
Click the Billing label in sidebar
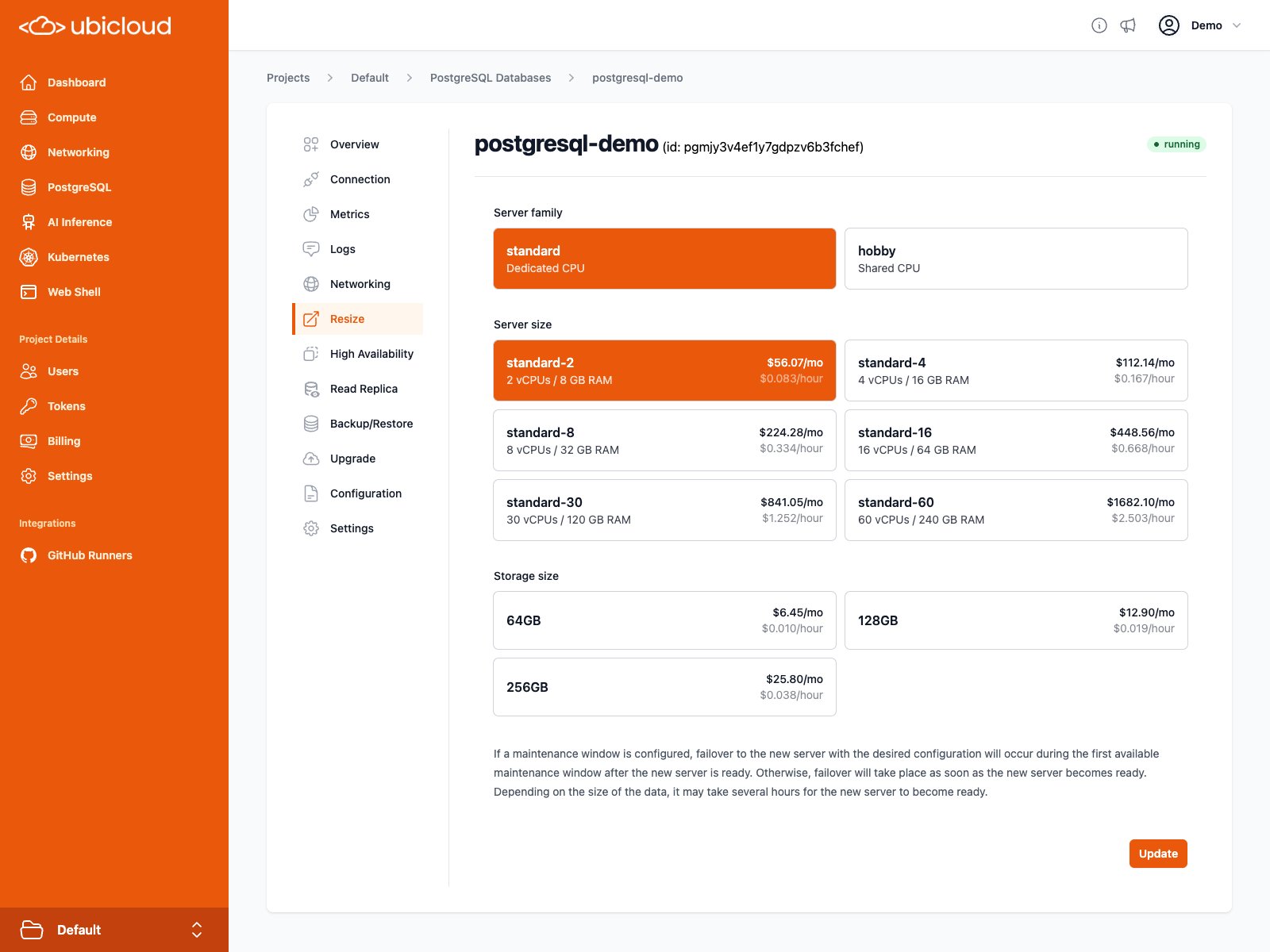[x=63, y=441]
